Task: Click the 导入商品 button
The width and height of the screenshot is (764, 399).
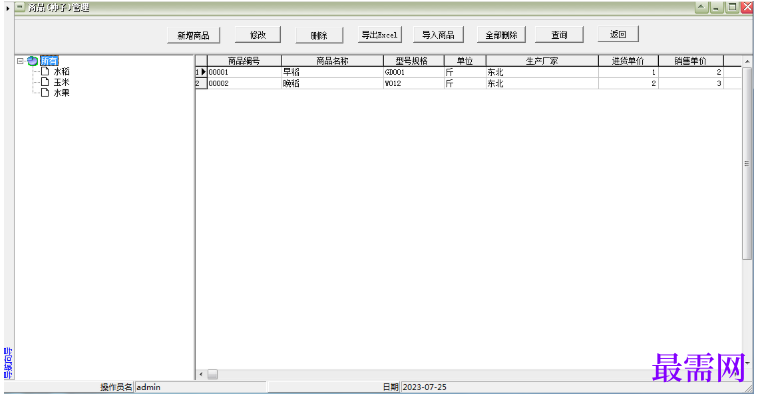Action: pyautogui.click(x=438, y=35)
